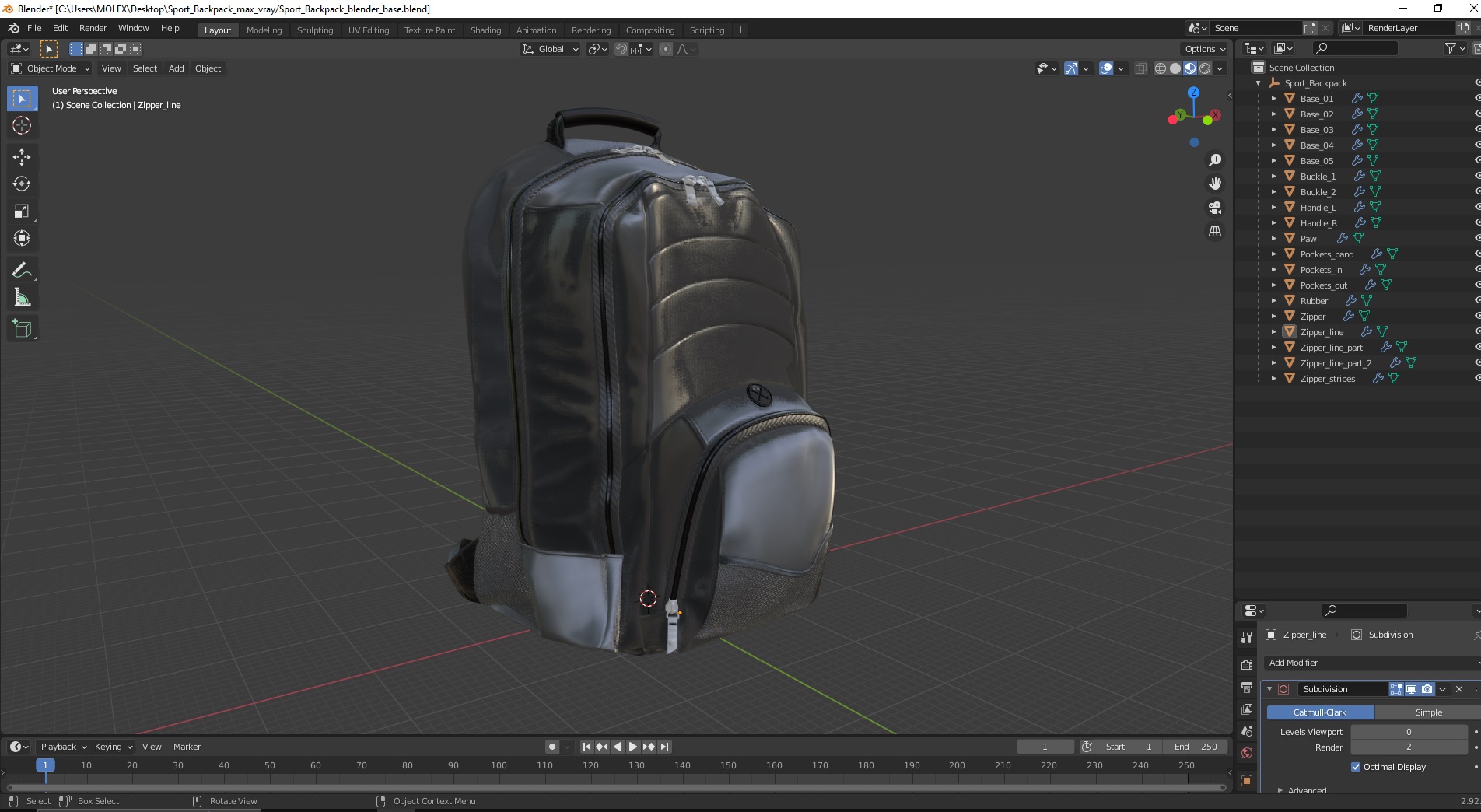
Task: Toggle X-ray view in viewport header
Action: coord(1141,68)
